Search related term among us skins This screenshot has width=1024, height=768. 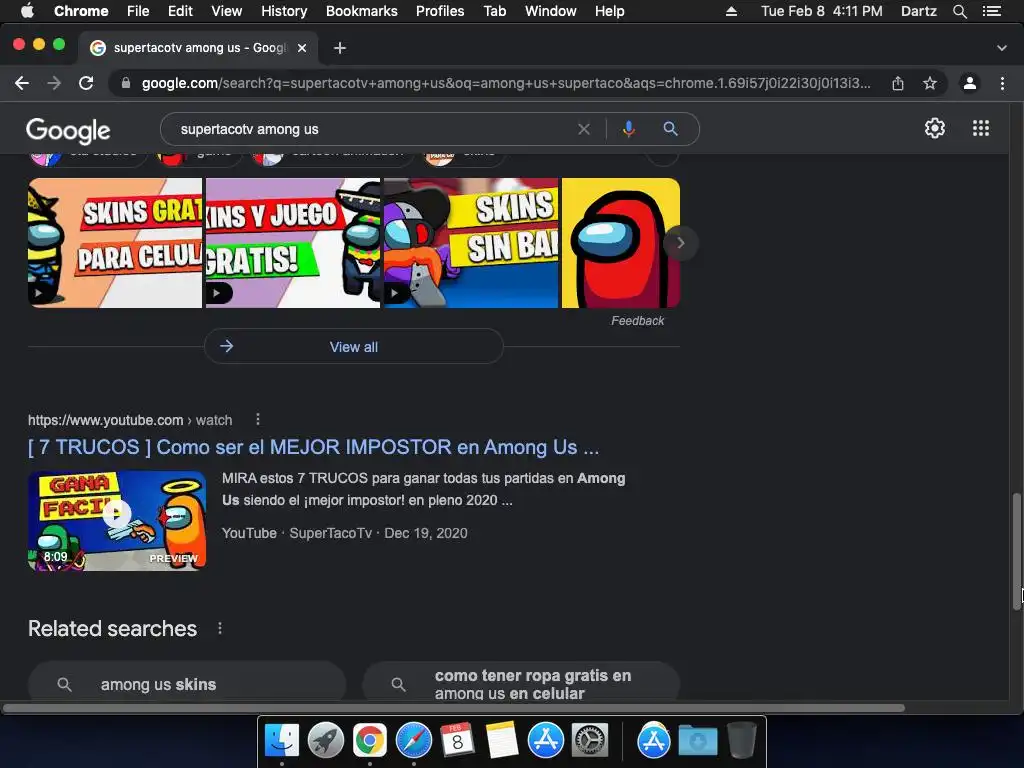tap(187, 683)
